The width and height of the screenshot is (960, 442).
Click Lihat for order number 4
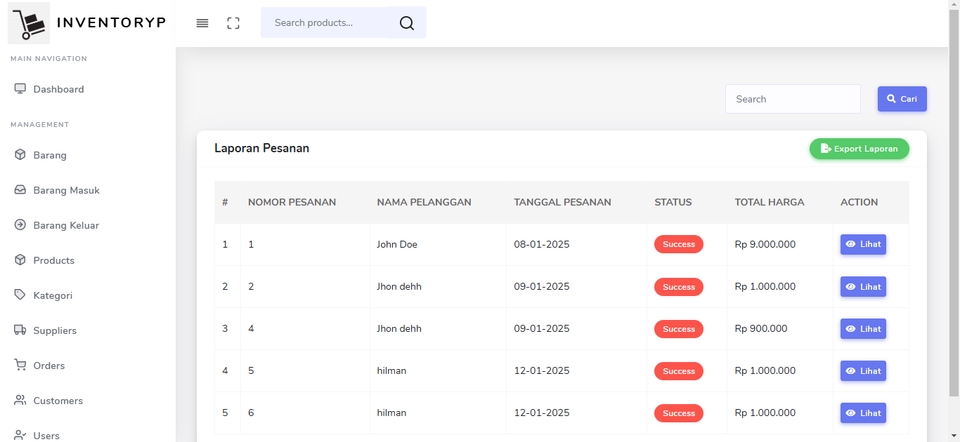point(863,329)
